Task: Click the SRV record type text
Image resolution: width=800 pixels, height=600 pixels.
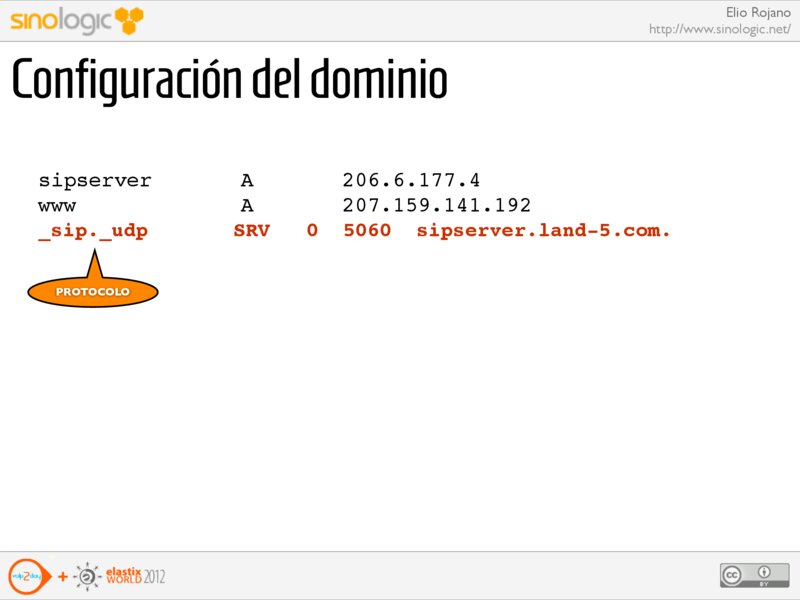Action: point(251,231)
